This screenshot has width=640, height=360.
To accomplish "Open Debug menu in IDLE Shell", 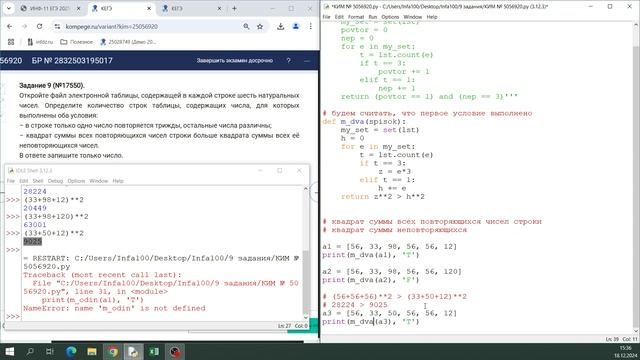I will coord(55,181).
